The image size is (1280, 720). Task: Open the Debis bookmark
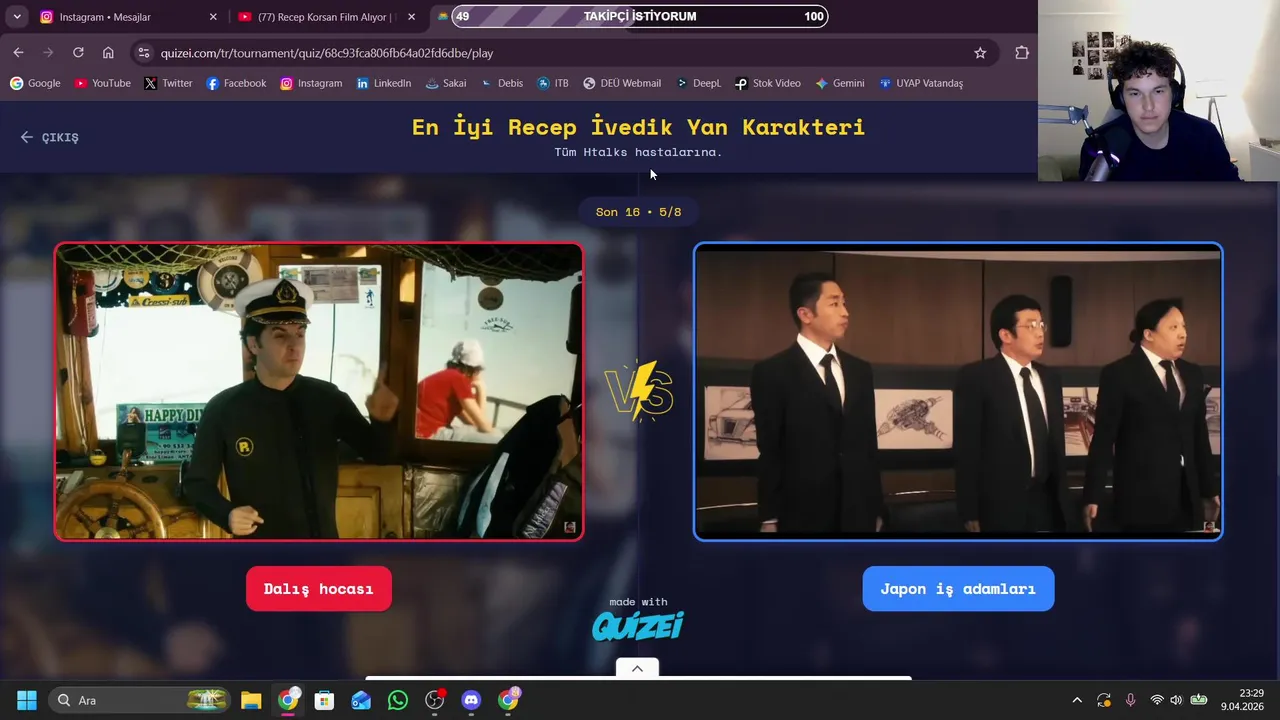(502, 83)
